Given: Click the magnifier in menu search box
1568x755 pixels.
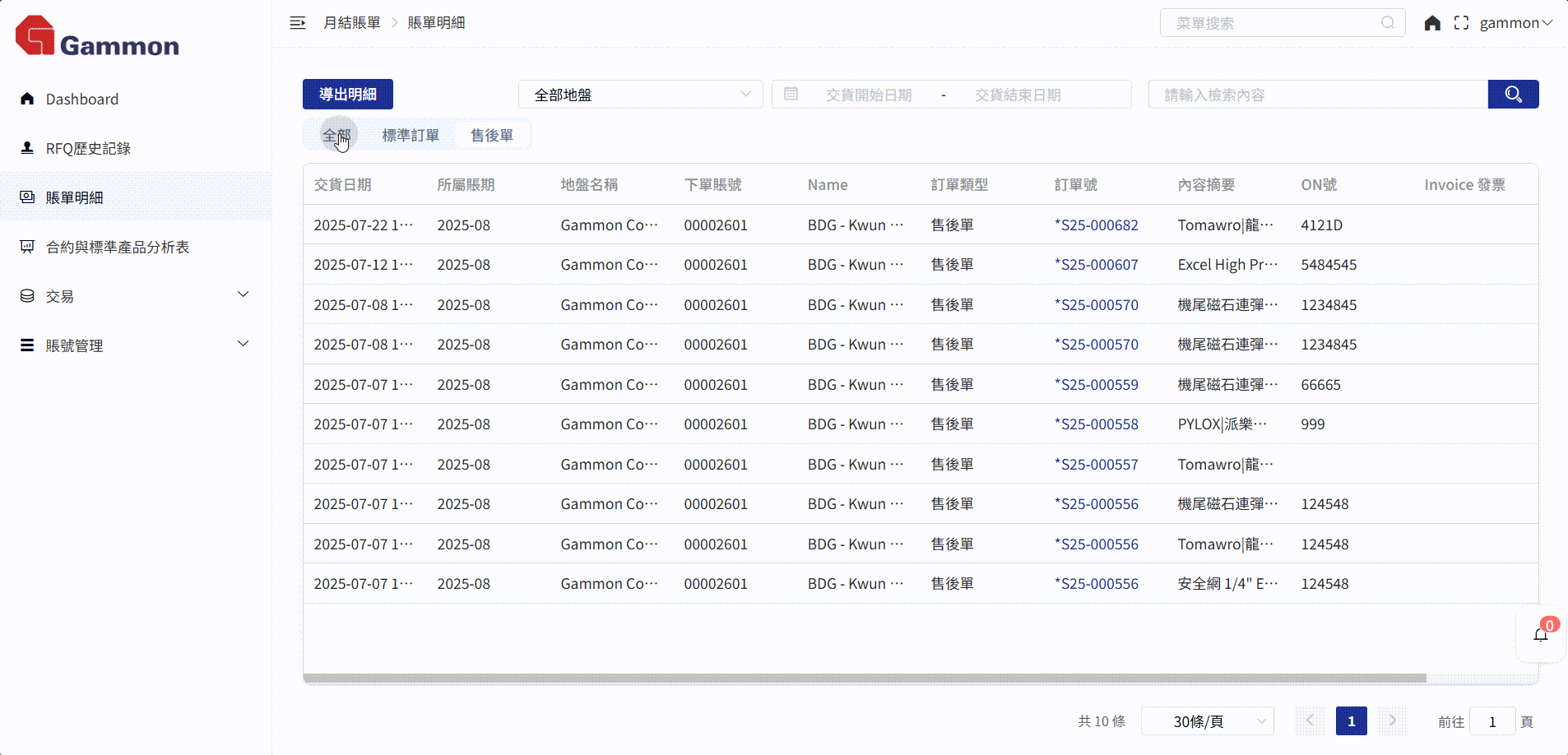Looking at the screenshot, I should [x=1388, y=23].
